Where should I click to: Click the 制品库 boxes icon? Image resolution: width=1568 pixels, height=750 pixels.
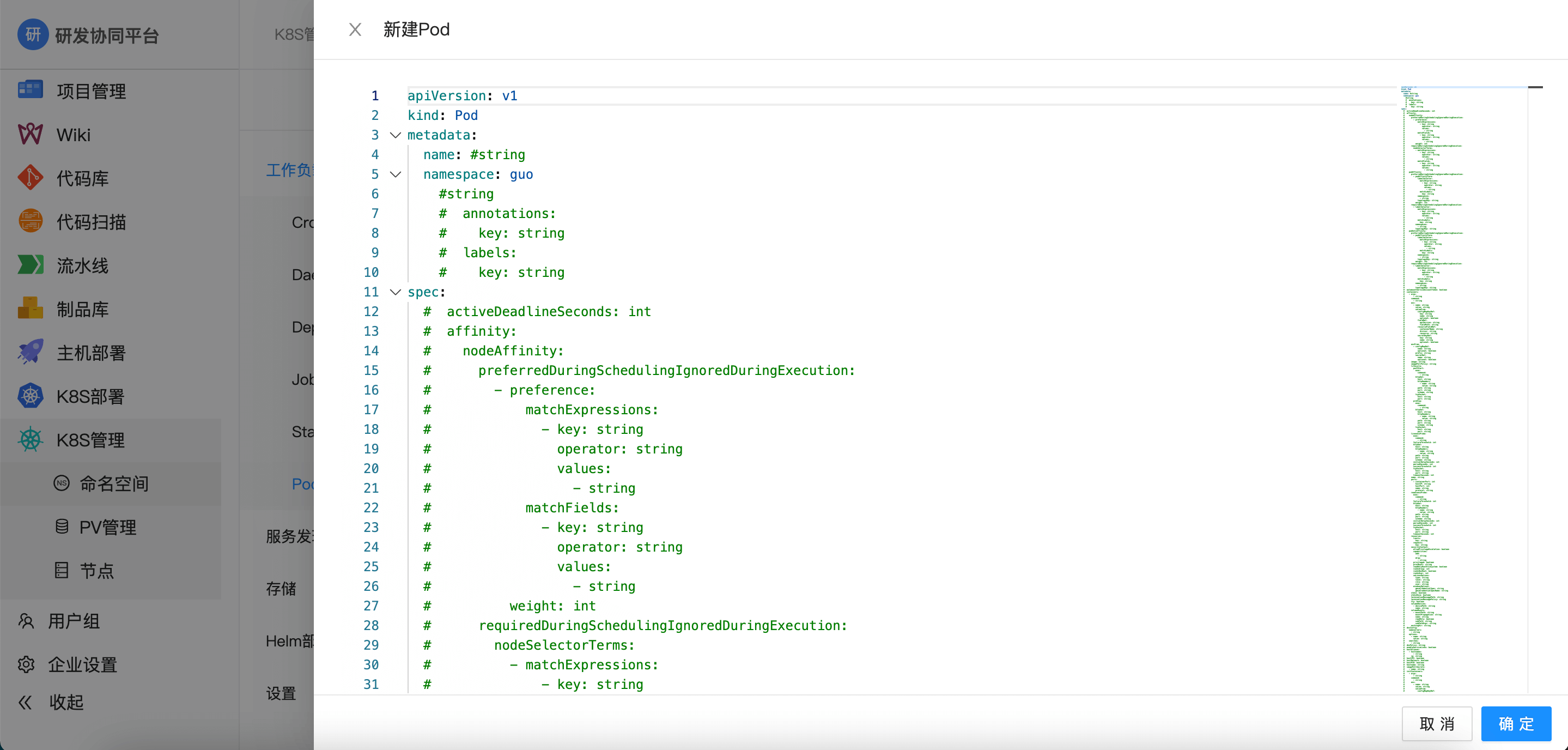click(30, 309)
